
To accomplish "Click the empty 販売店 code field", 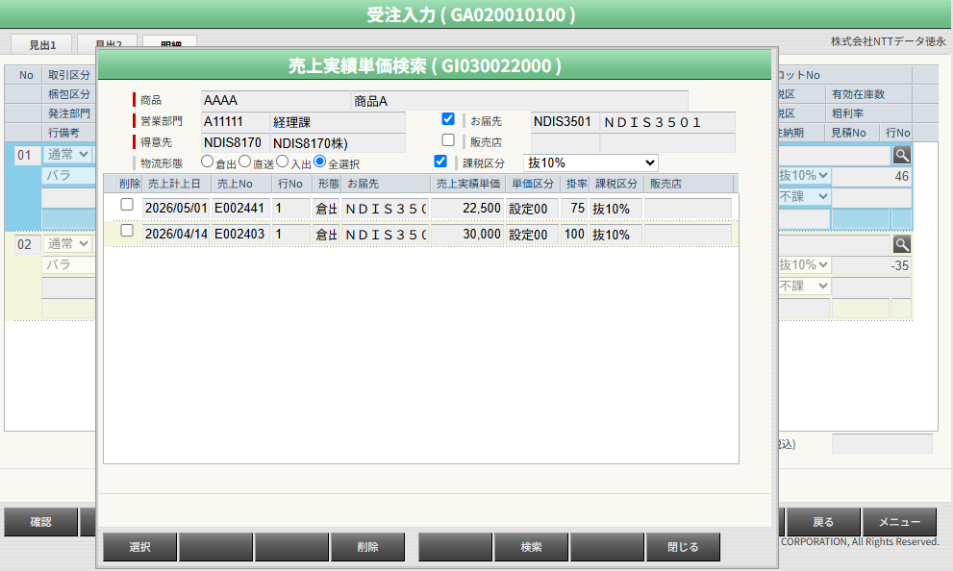I will coord(565,142).
